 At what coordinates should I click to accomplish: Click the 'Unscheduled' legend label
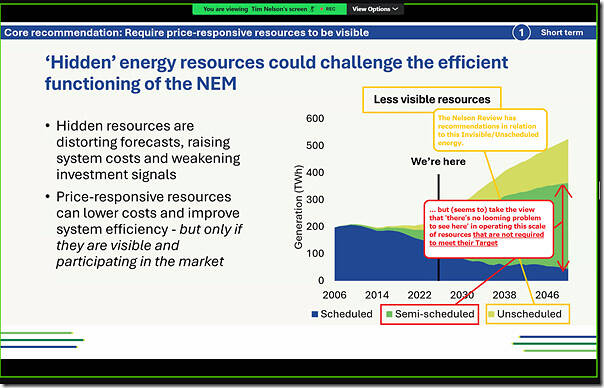pos(529,314)
